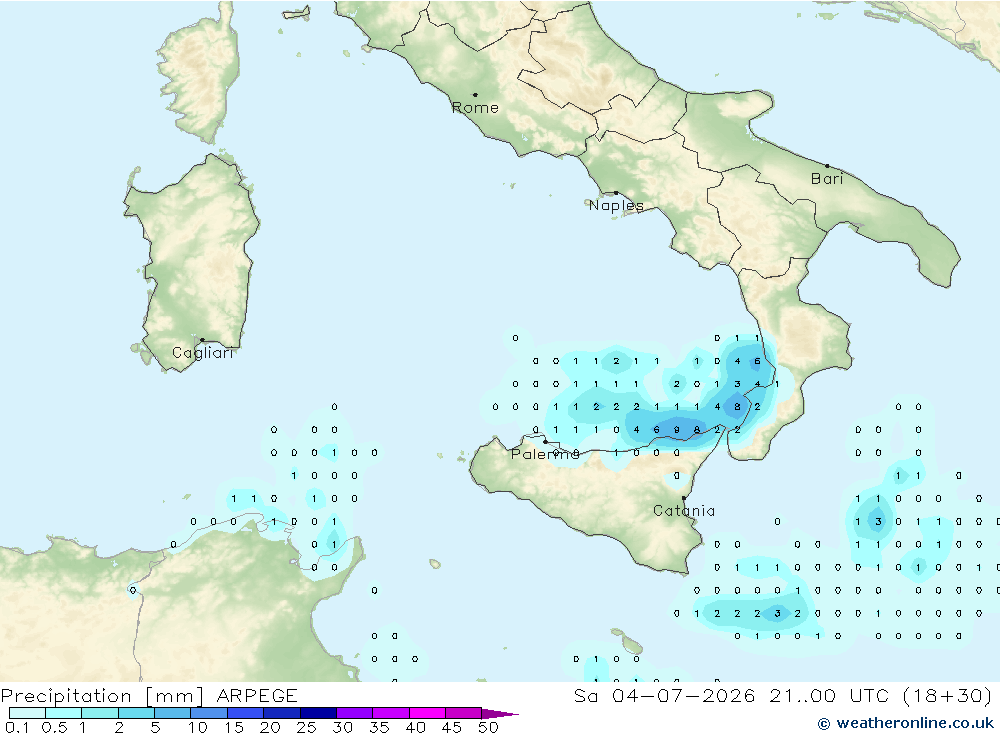The image size is (1000, 733).
Task: Click the legend label '15'
Action: 234,727
